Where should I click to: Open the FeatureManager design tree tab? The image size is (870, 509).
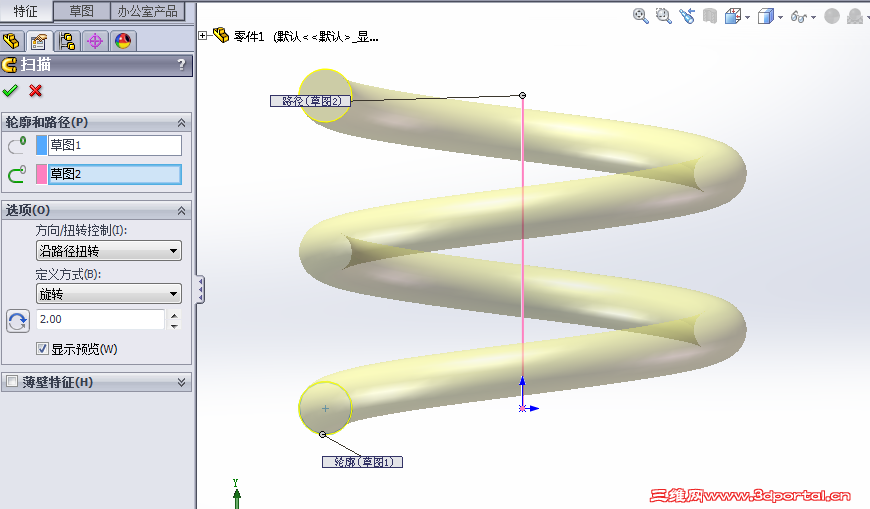12,41
